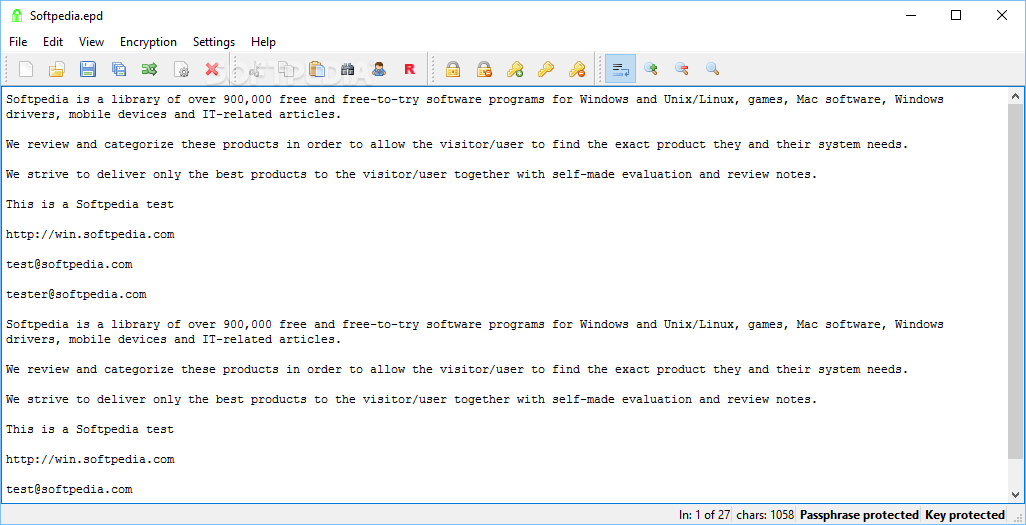
Task: Click the plain gold key icon
Action: (546, 69)
